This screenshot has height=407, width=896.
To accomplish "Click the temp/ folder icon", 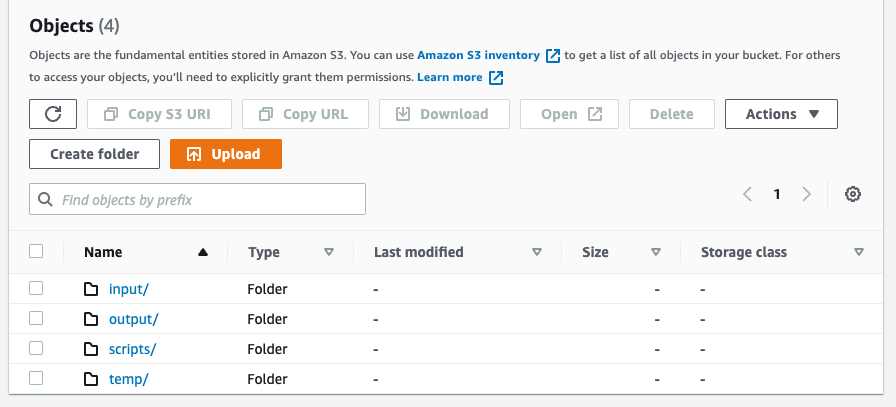I will (x=92, y=379).
